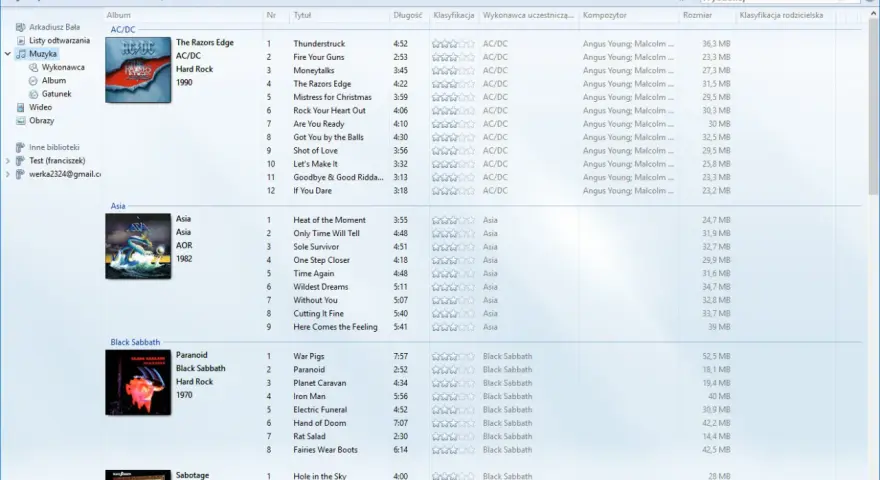This screenshot has width=880, height=480.
Task: Open Listy odtwarzania playlists icon
Action: point(21,40)
